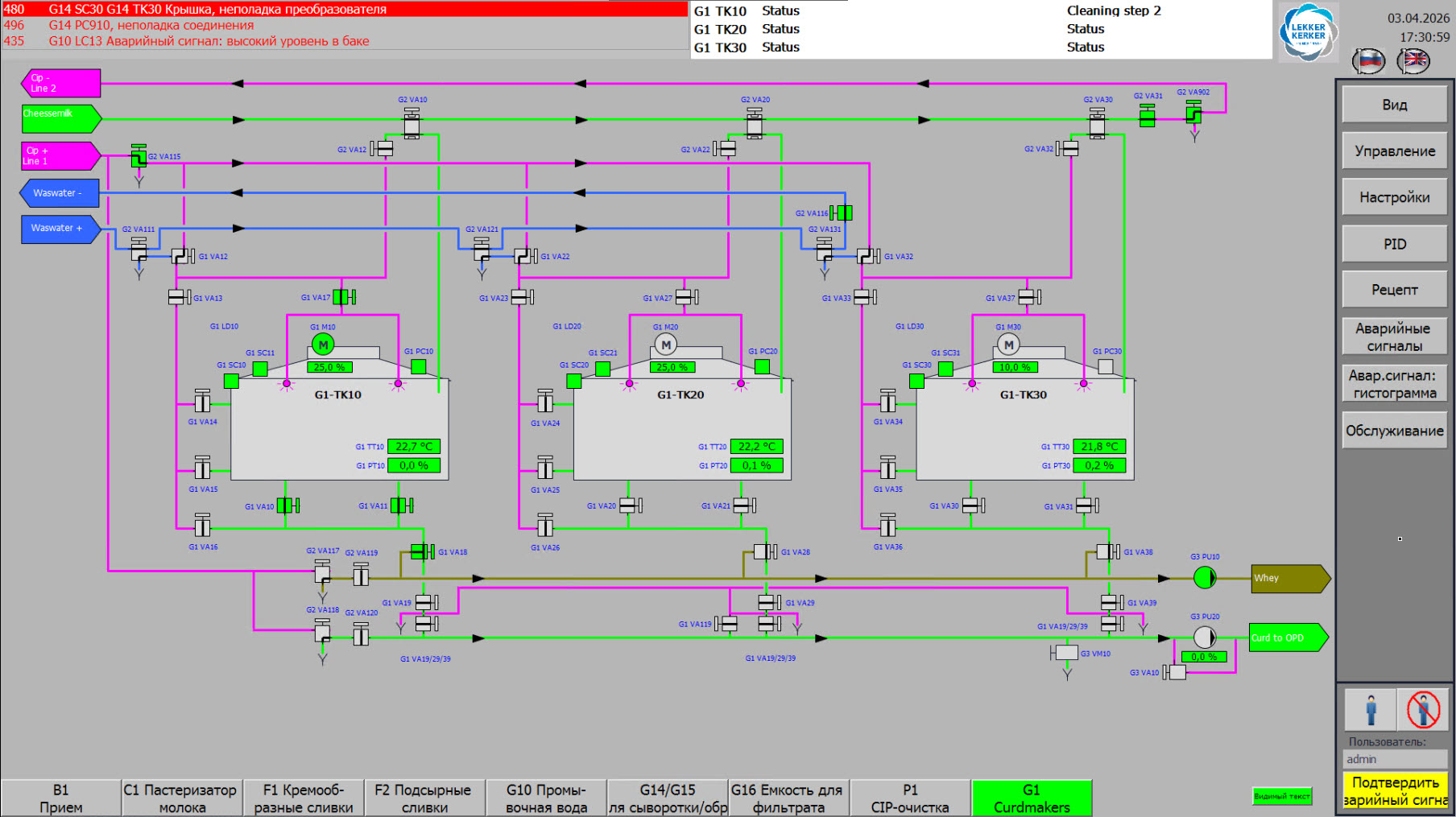Open the PID button
The image size is (1456, 817).
pos(1395,244)
